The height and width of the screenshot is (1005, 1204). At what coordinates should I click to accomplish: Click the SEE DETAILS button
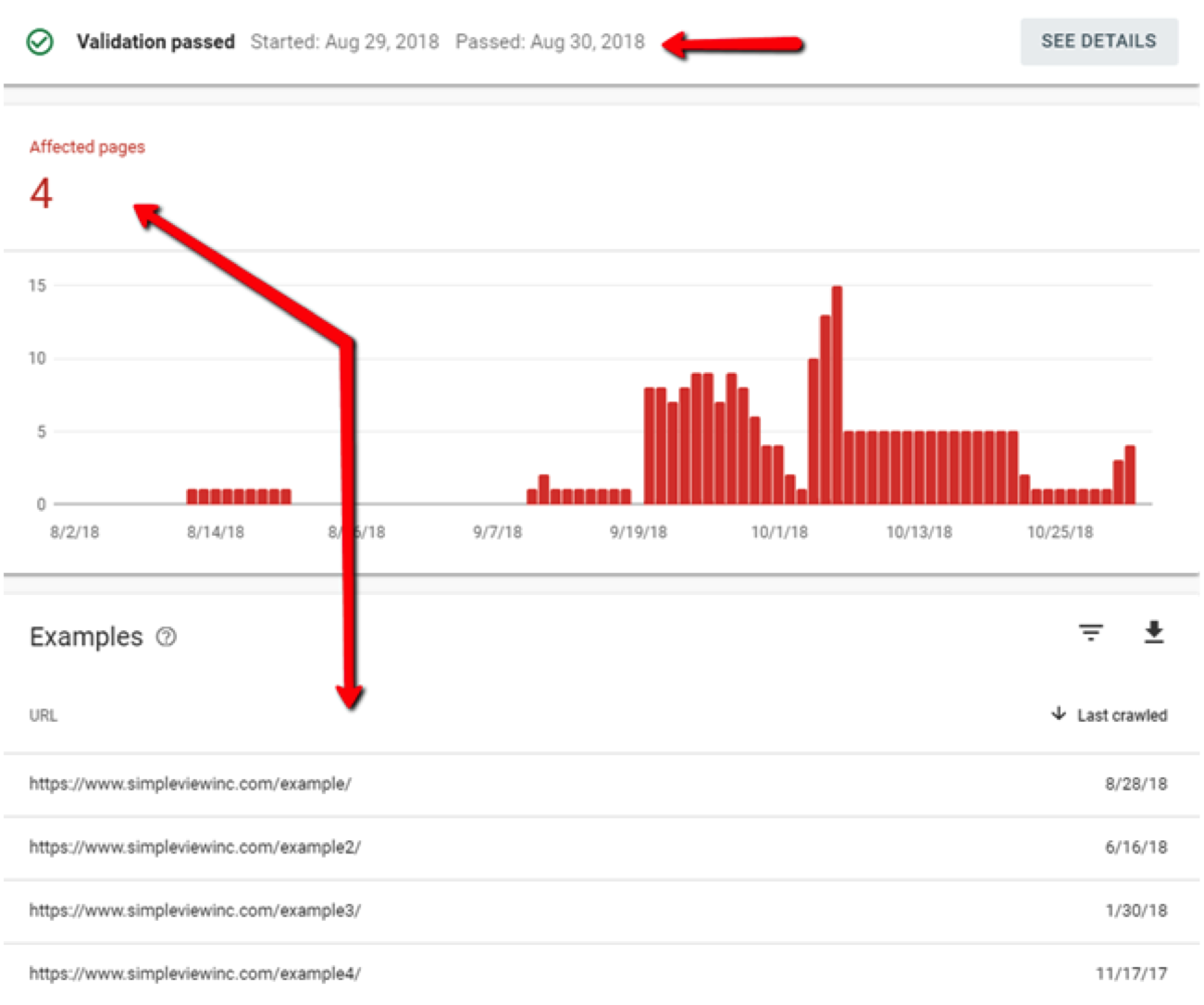1098,41
